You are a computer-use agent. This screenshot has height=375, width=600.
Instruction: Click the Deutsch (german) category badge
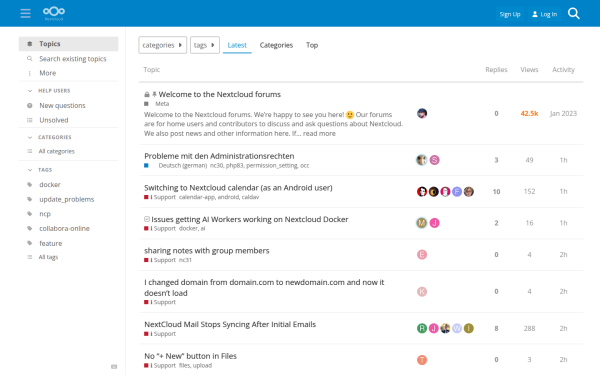click(176, 166)
